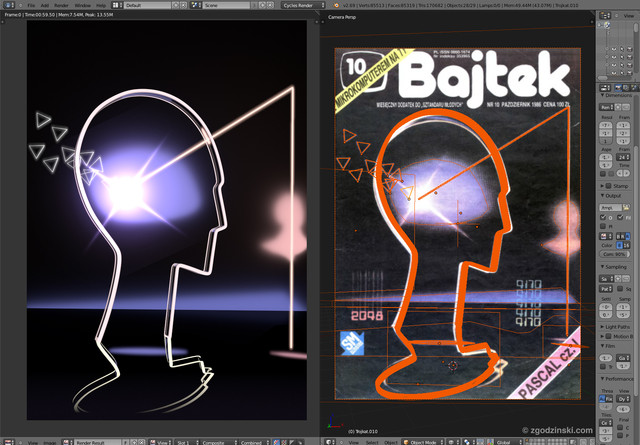Open the 3D viewport editor type icon
This screenshot has width=640, height=445.
coord(330,442)
